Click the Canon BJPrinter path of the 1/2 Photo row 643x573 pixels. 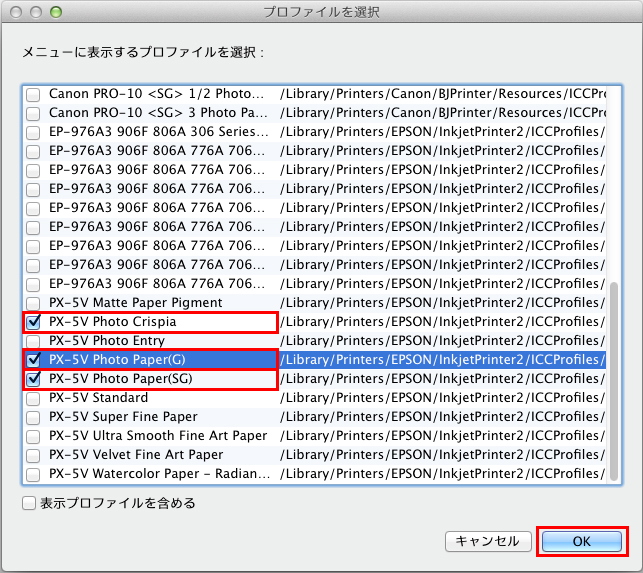tap(443, 94)
